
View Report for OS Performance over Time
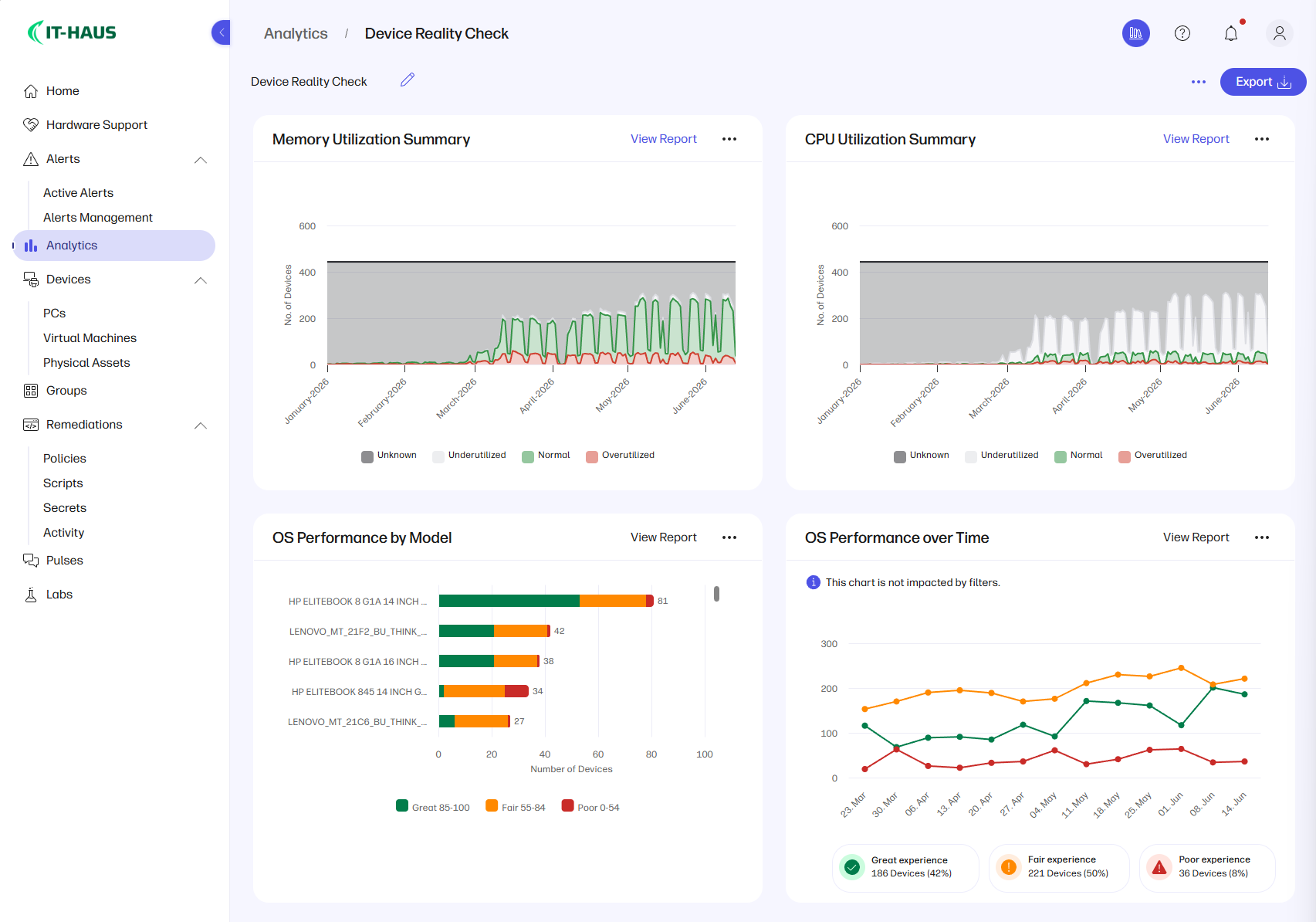click(1196, 537)
